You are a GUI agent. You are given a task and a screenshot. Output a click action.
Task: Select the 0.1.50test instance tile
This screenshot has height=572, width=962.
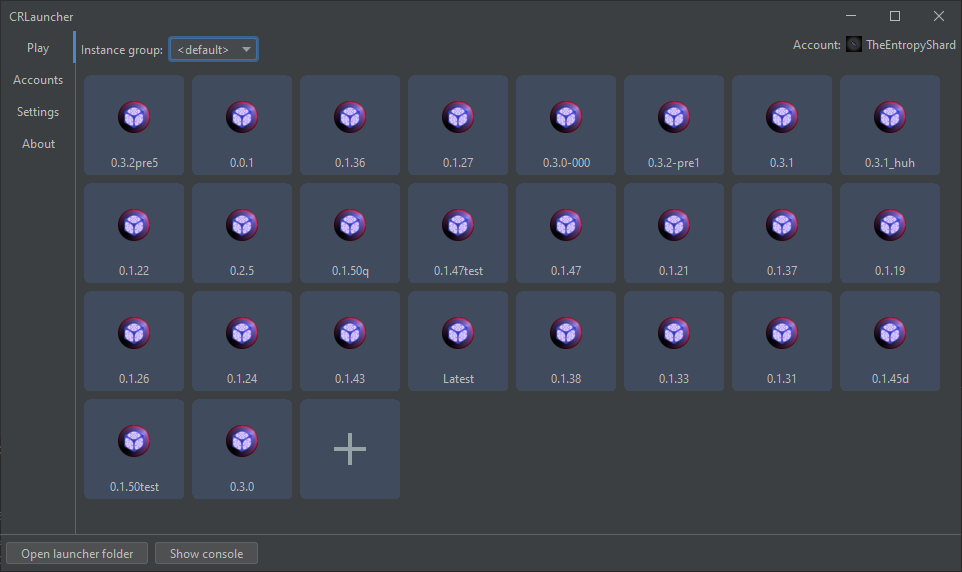[134, 449]
